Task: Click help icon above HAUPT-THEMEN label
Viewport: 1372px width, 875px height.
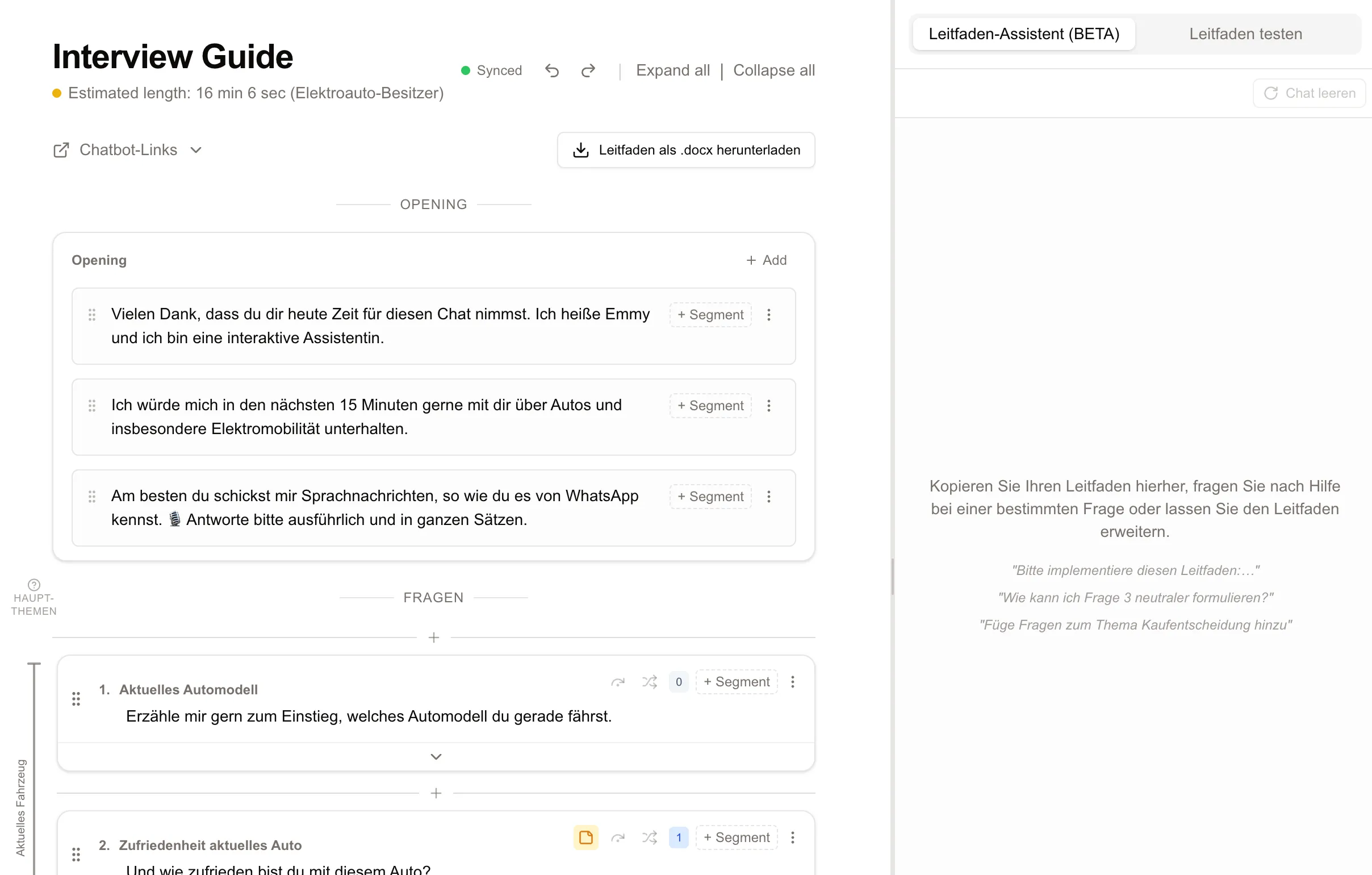Action: (34, 584)
